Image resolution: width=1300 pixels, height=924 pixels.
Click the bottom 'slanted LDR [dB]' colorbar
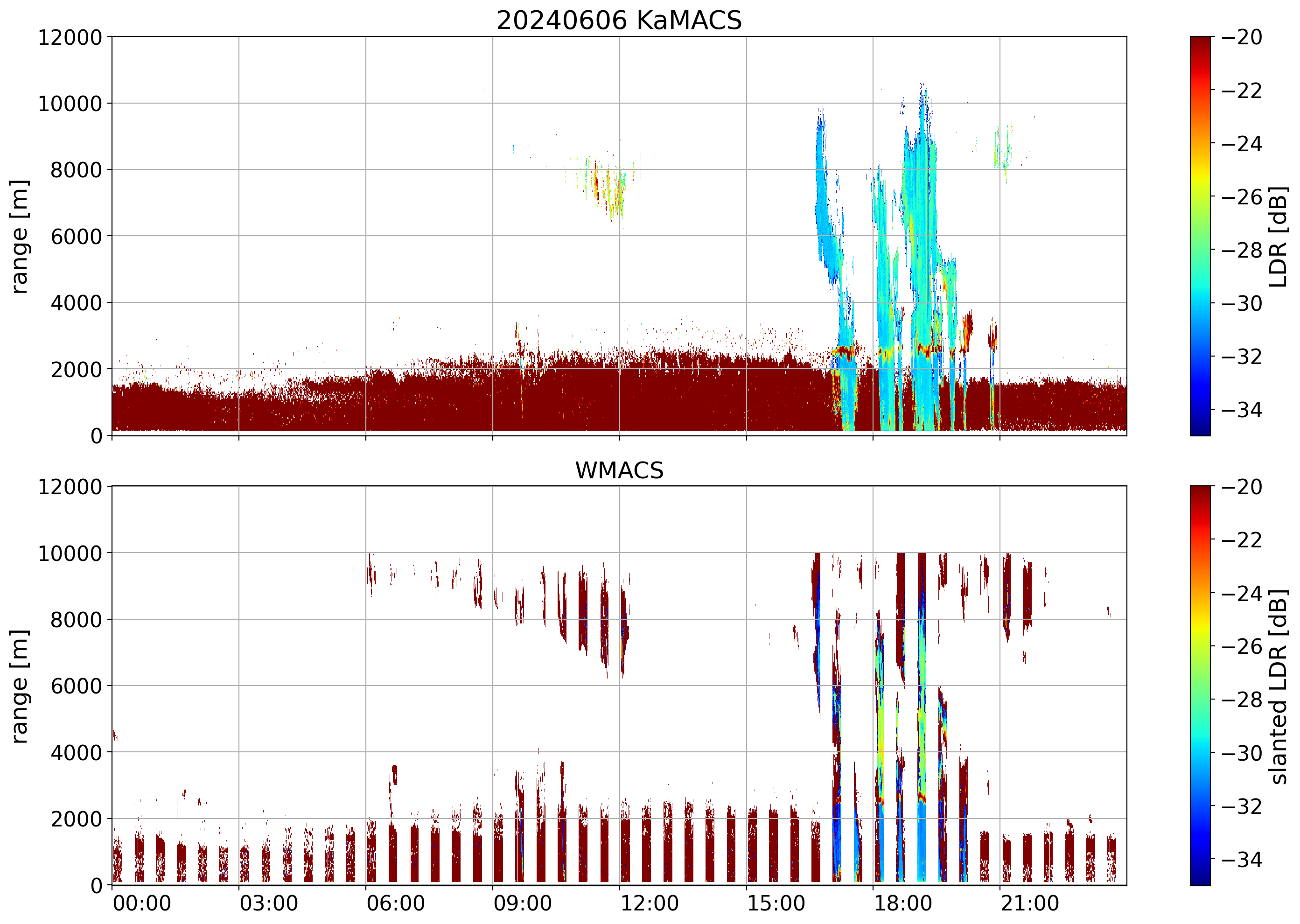[x=1200, y=686]
